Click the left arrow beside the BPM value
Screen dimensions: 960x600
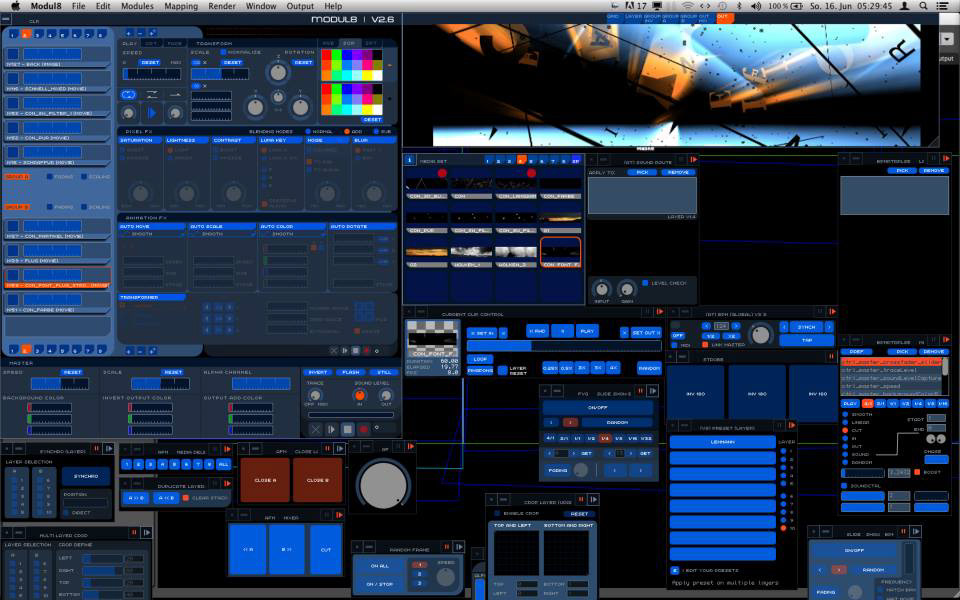[x=707, y=326]
